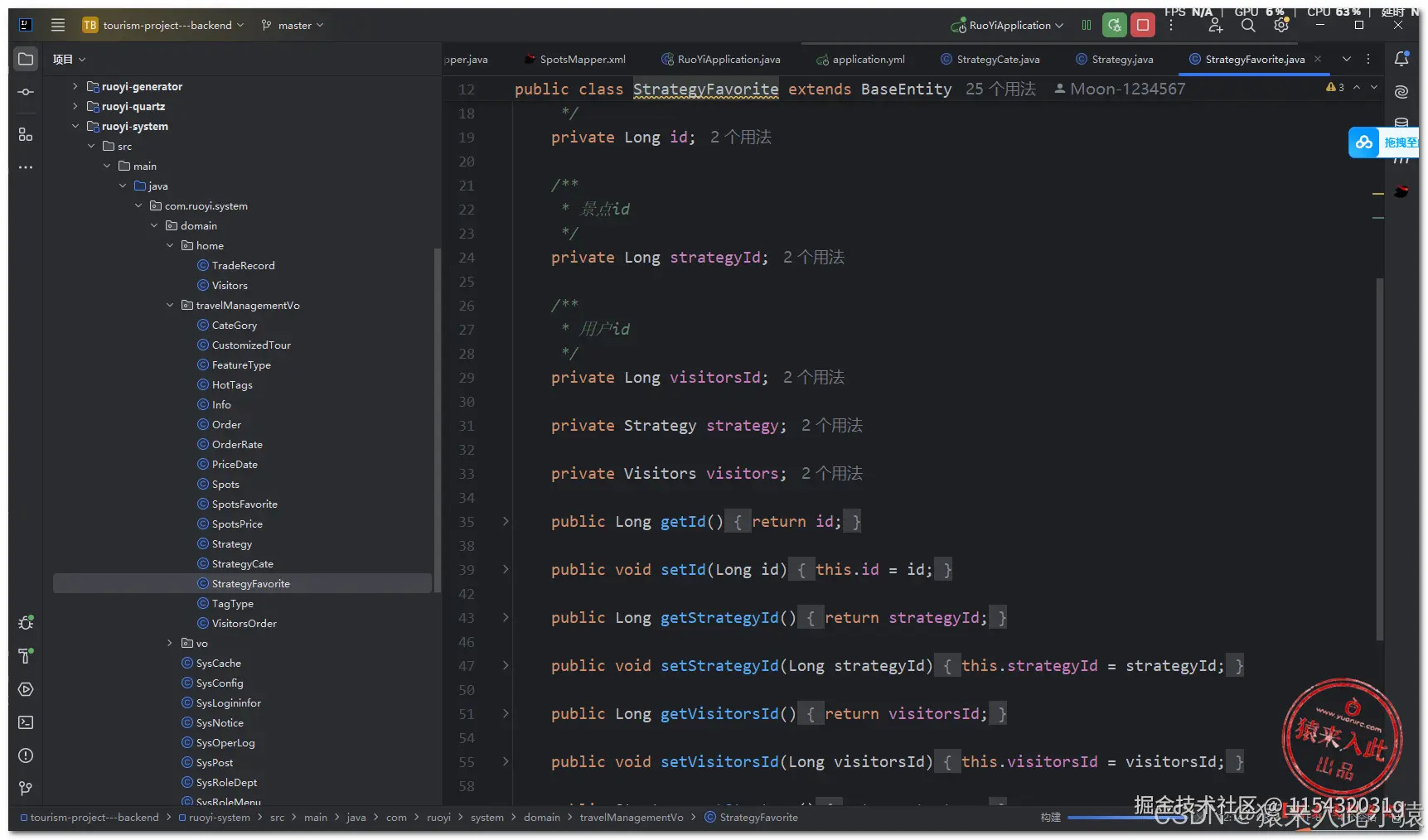Open the Git tool window

[26, 789]
